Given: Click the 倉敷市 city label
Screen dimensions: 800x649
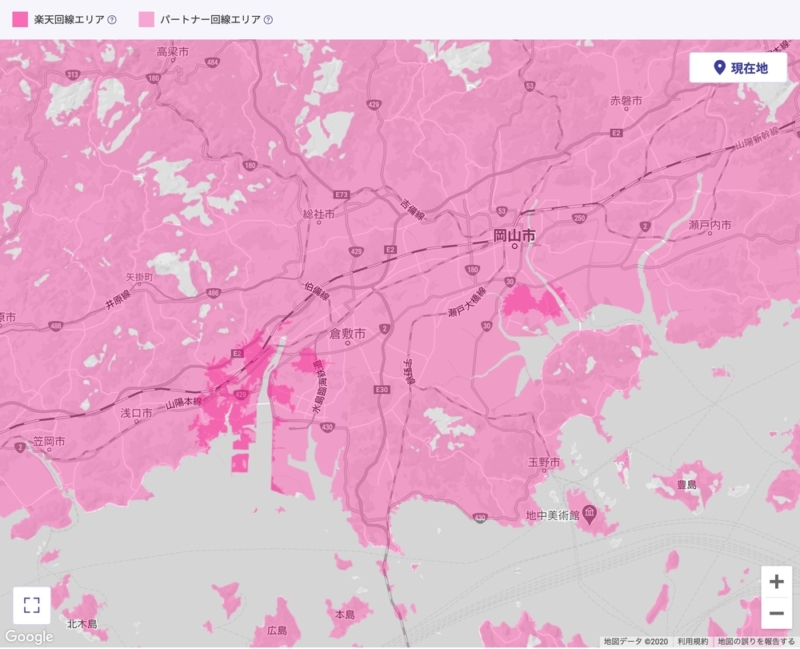Looking at the screenshot, I should click(x=347, y=334).
